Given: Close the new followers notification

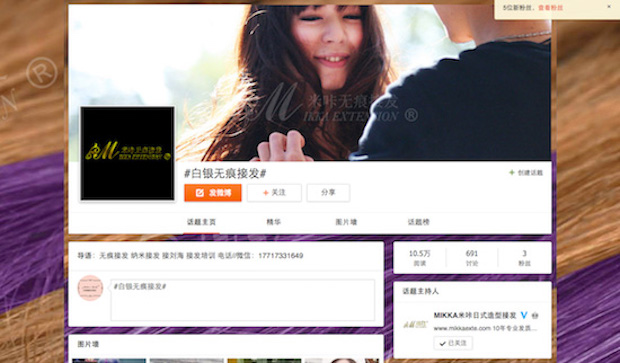Looking at the screenshot, I should pos(609,6).
